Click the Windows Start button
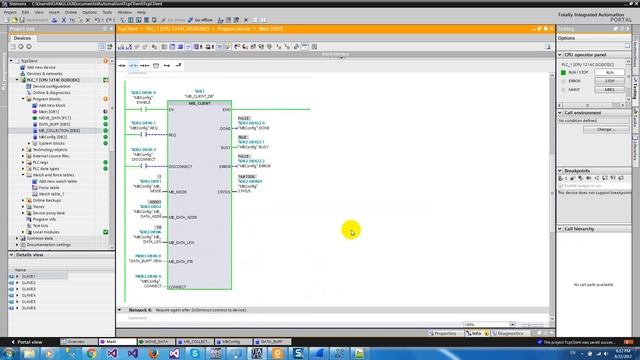Viewport: 640px width, 360px height. (9, 353)
